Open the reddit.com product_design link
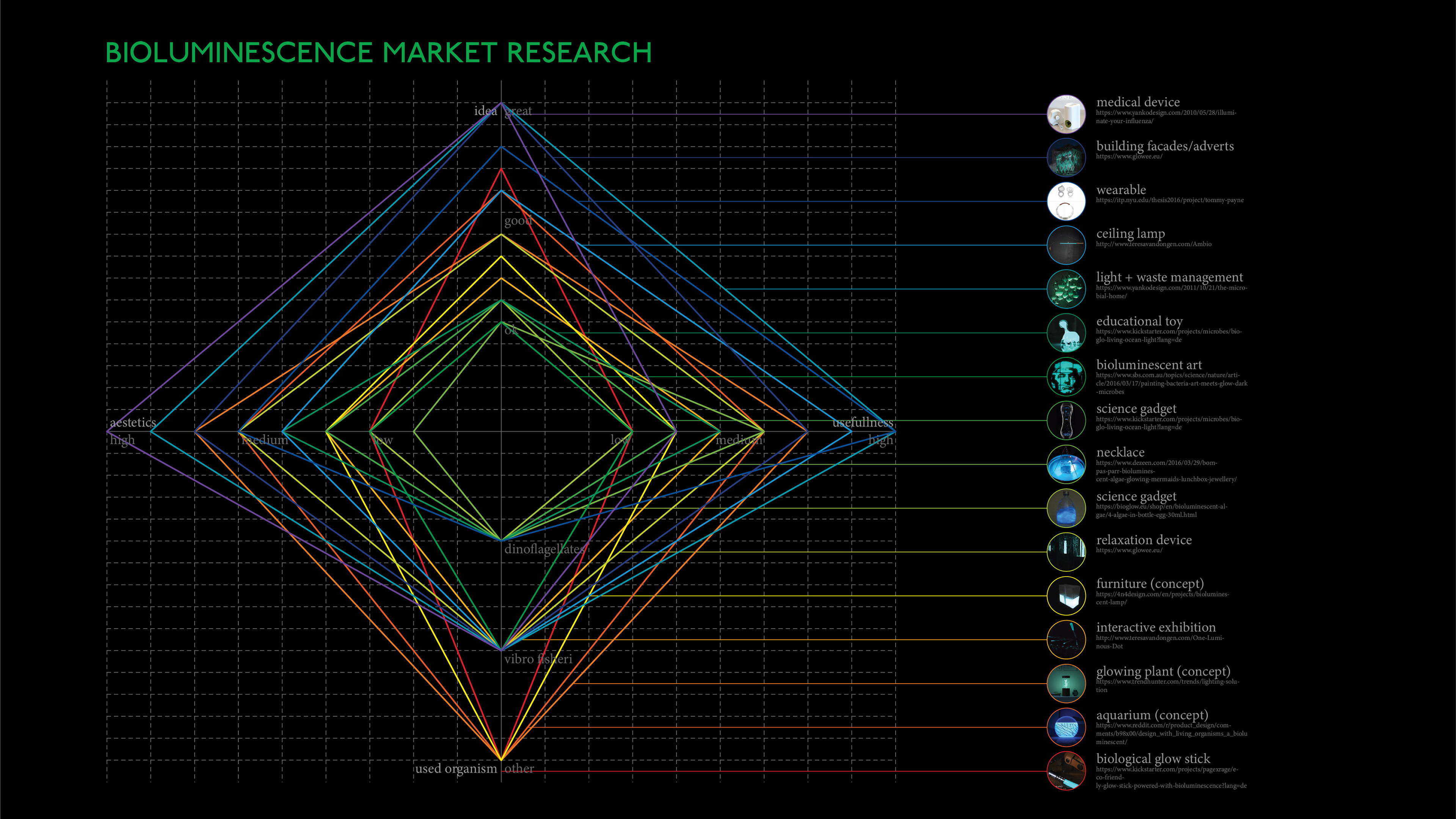 point(1172,734)
